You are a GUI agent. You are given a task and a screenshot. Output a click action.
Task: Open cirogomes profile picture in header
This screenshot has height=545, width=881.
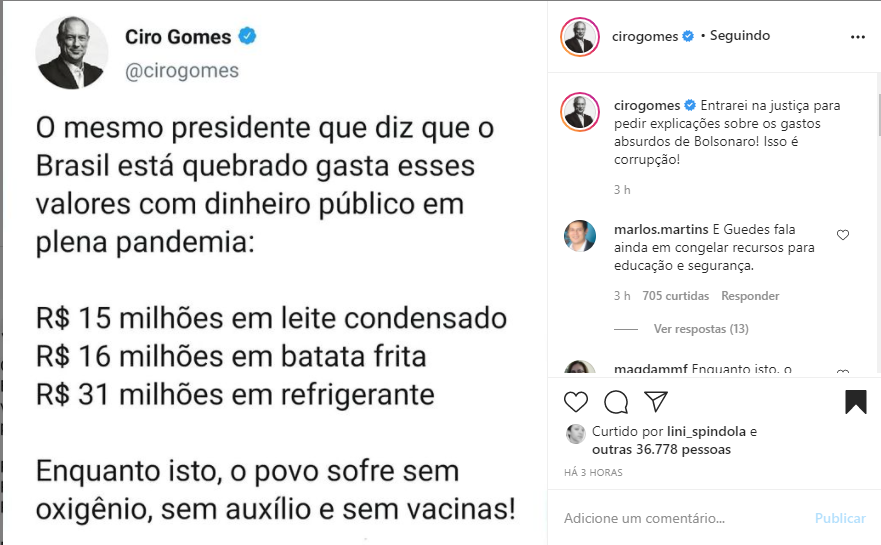click(x=580, y=37)
